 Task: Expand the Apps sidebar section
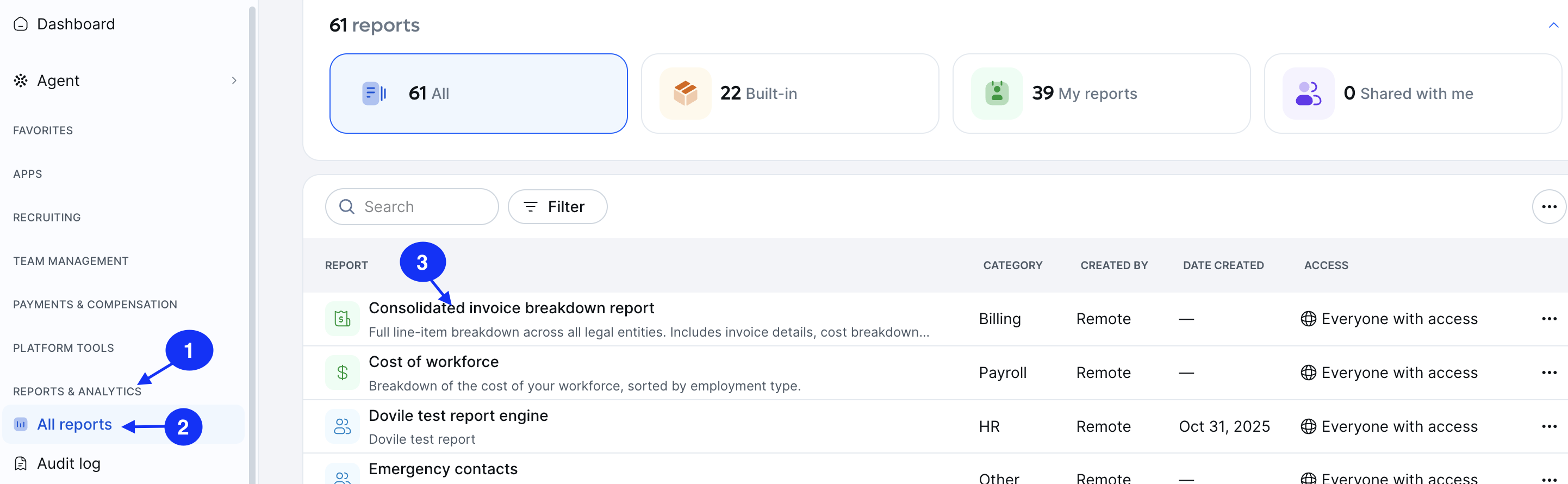click(27, 174)
